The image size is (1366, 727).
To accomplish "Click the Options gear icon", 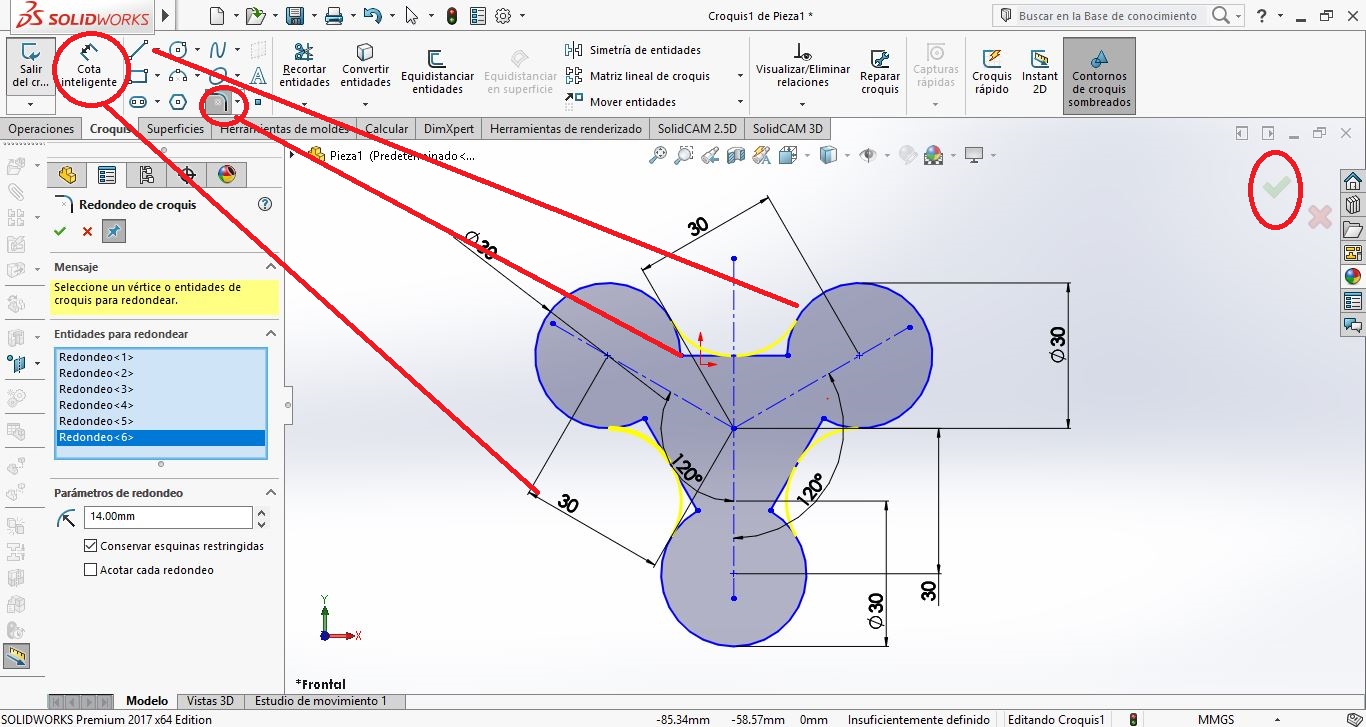I will [503, 16].
